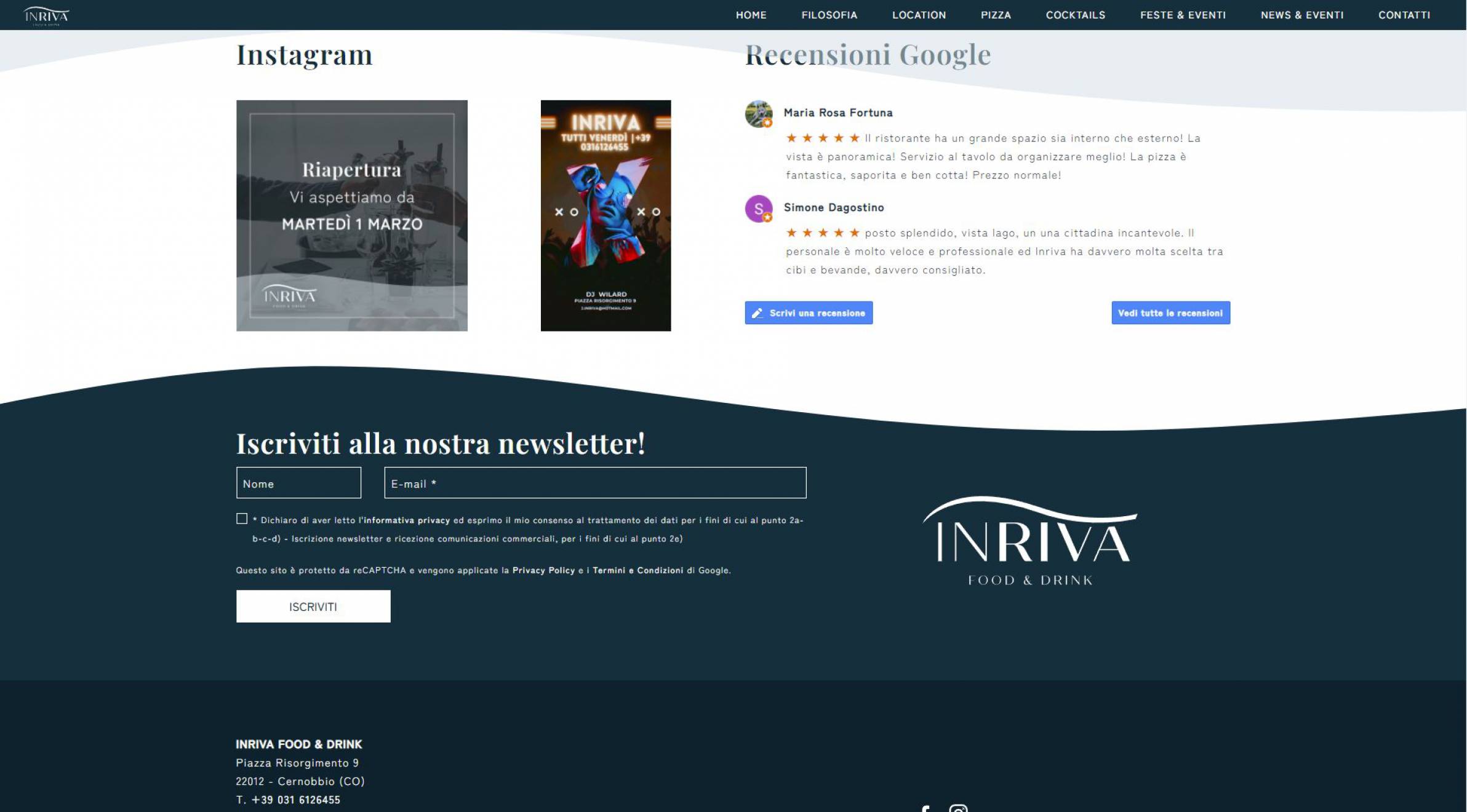Tick the privacy consent checkbox
Viewport: 1467px width, 812px height.
242,519
